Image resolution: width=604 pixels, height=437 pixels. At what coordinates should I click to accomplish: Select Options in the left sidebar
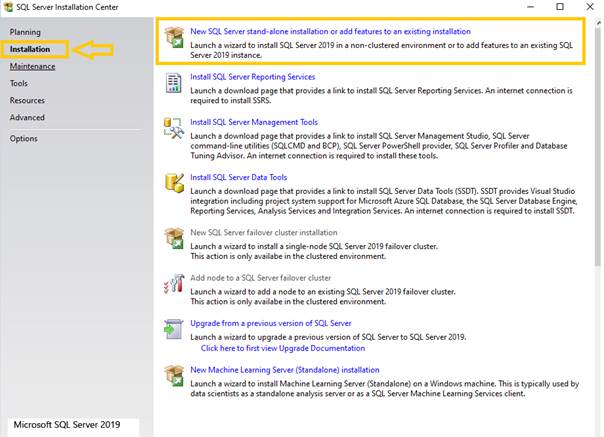coord(24,138)
